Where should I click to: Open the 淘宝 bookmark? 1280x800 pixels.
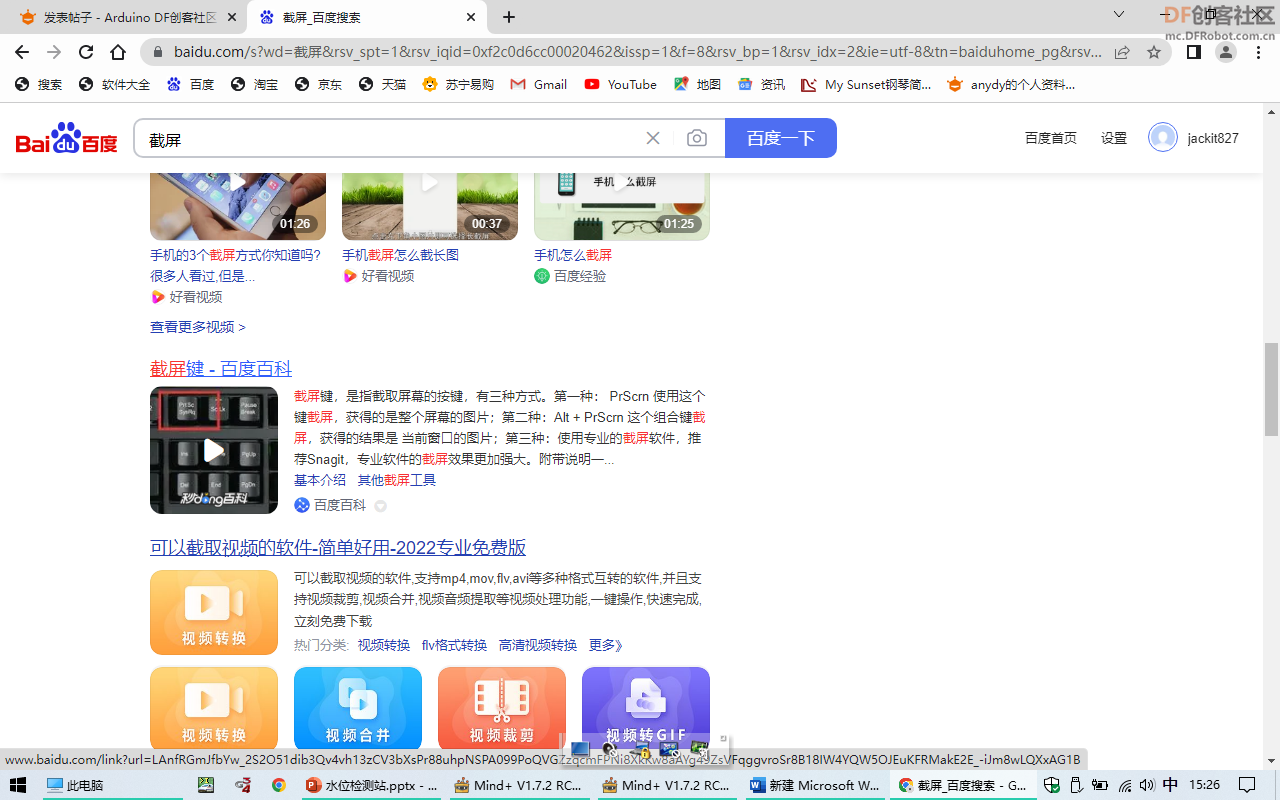[x=254, y=85]
